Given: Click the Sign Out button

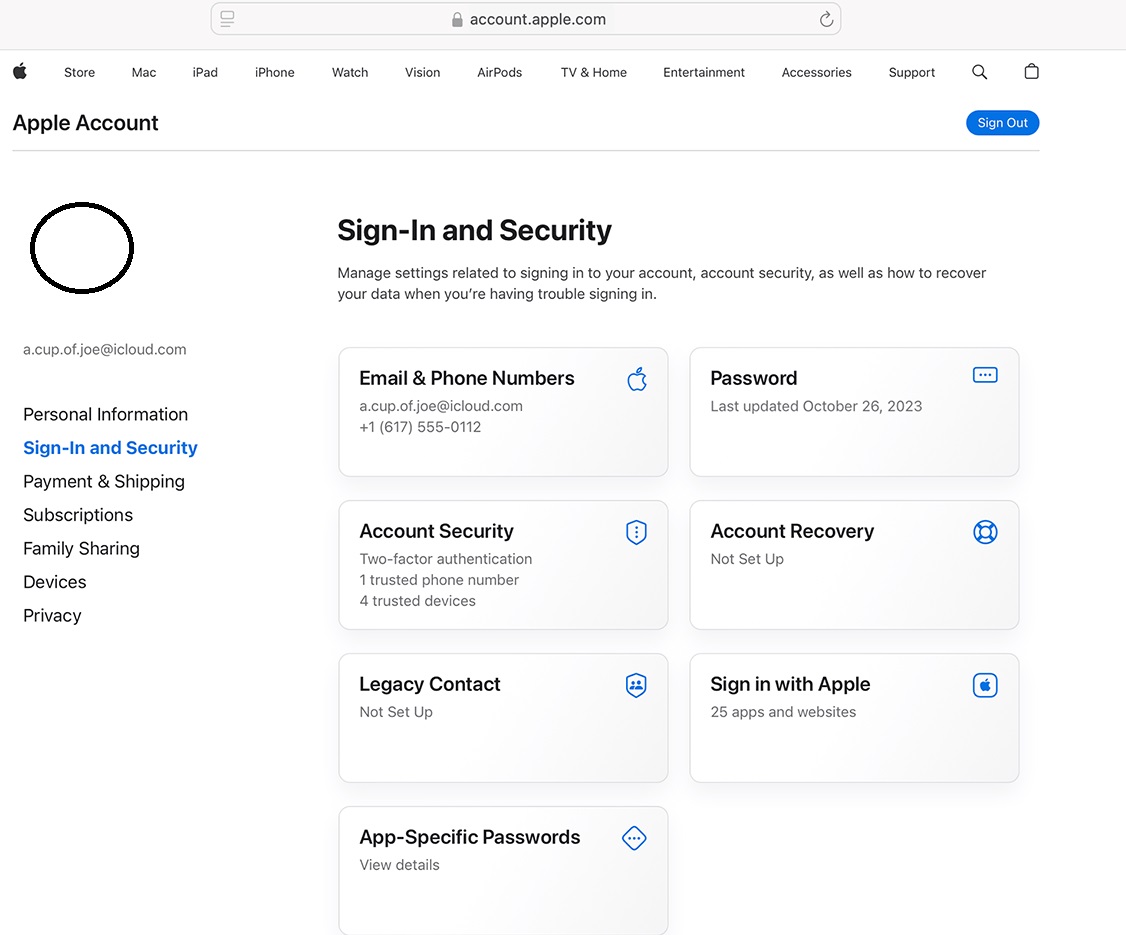Looking at the screenshot, I should tap(1002, 123).
